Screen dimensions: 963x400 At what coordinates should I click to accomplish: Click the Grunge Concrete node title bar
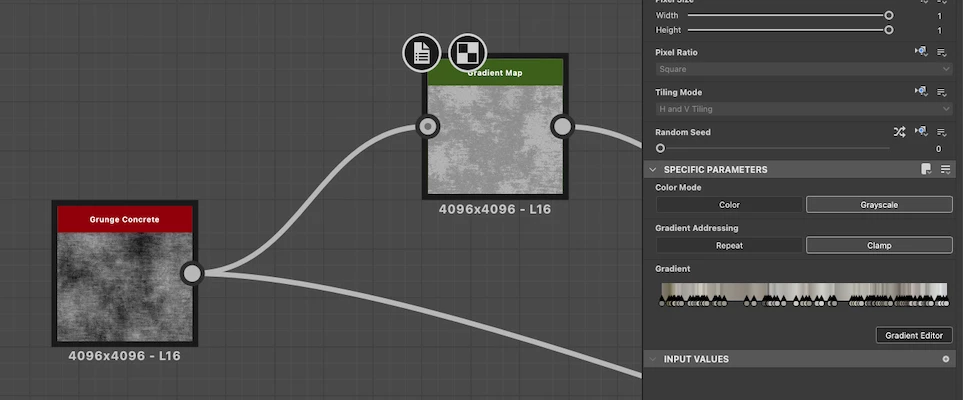125,219
